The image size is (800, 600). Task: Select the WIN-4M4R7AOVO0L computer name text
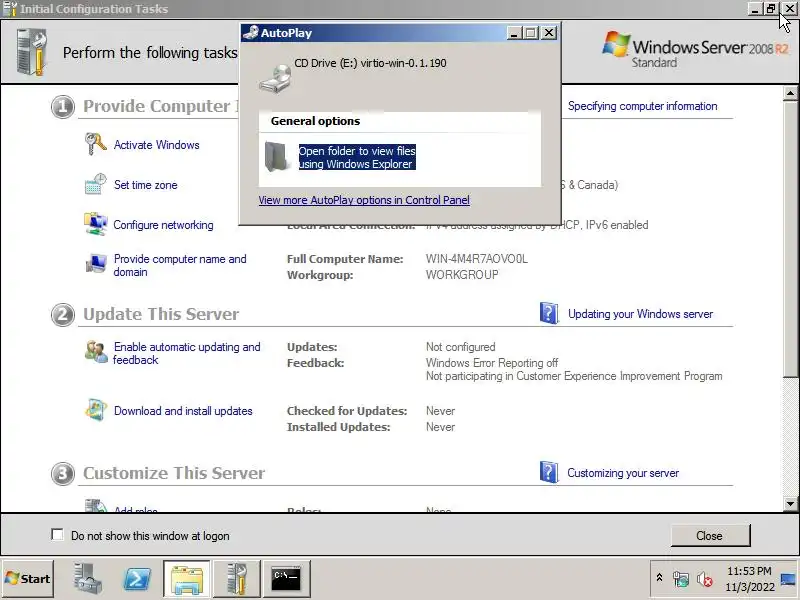(x=477, y=259)
